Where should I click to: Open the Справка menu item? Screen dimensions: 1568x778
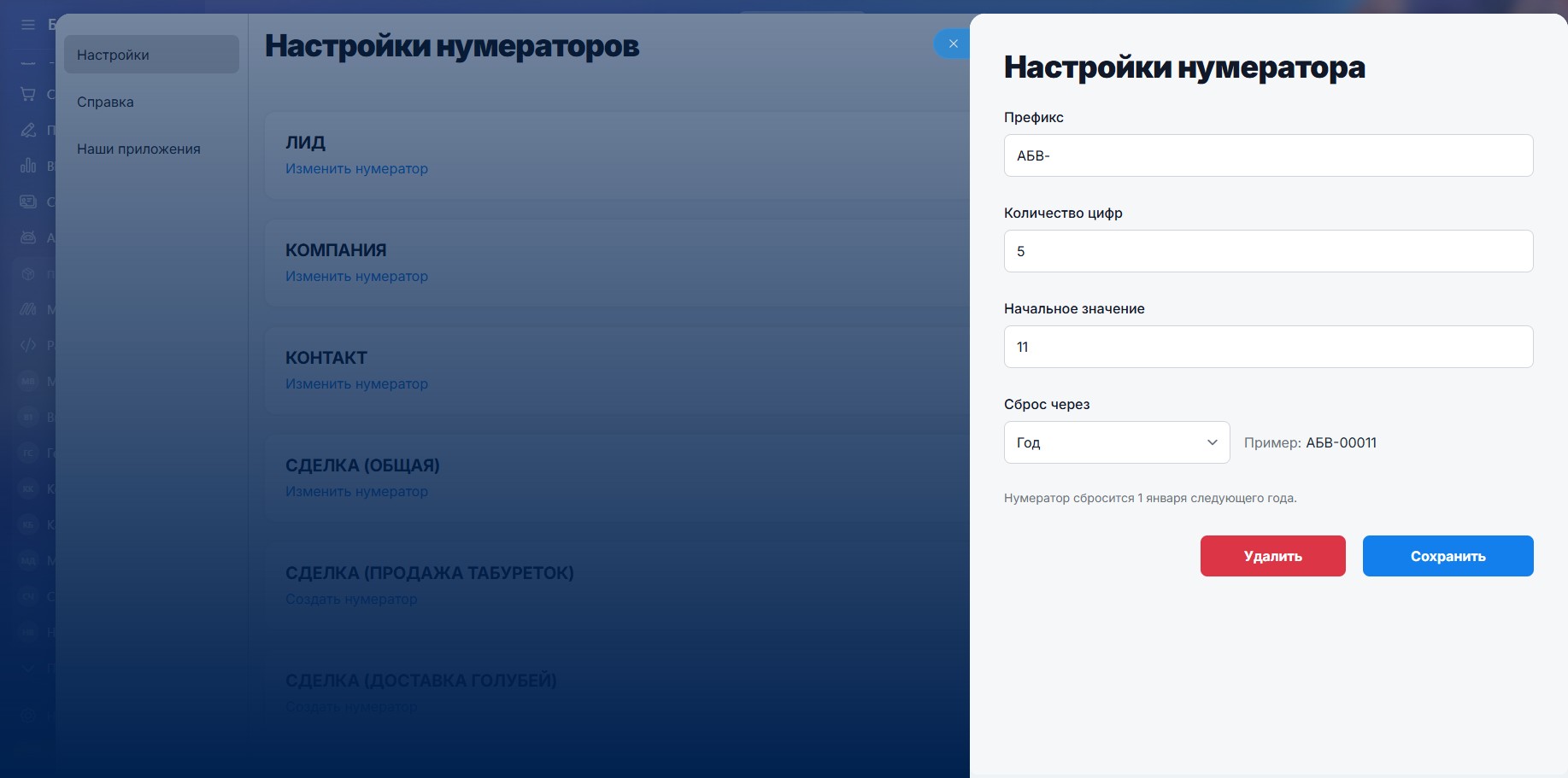[105, 102]
